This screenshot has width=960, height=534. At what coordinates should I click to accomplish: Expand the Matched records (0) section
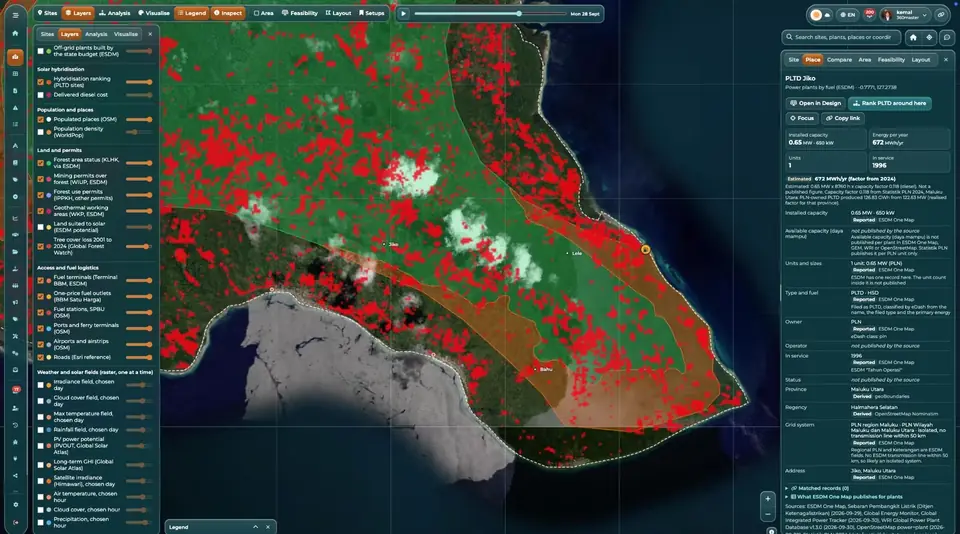click(818, 488)
